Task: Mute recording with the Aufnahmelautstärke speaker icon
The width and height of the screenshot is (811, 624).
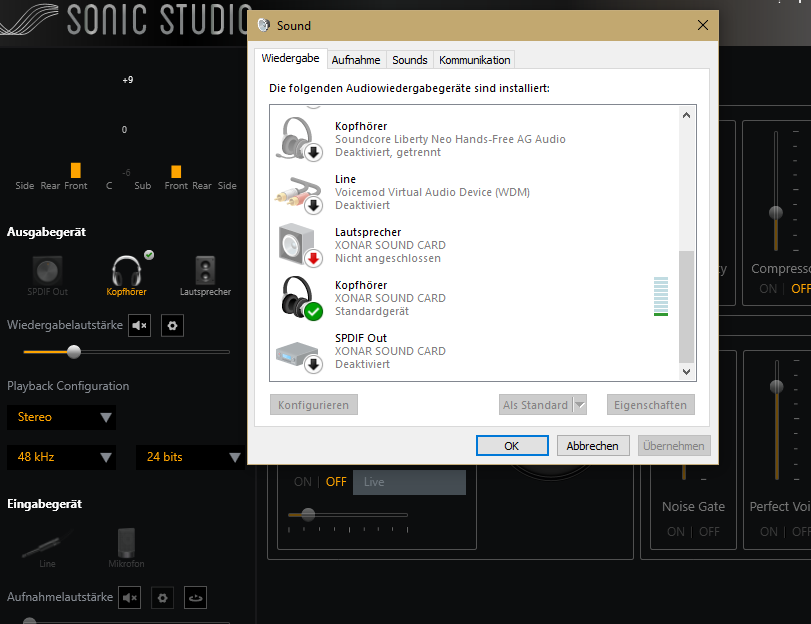Action: [129, 598]
